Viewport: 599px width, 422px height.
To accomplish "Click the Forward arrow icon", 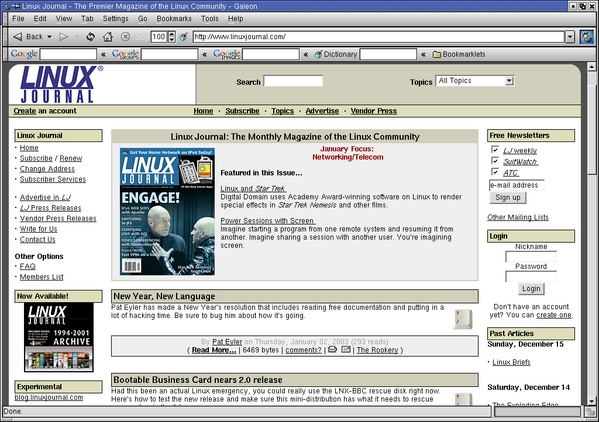I will 63,37.
